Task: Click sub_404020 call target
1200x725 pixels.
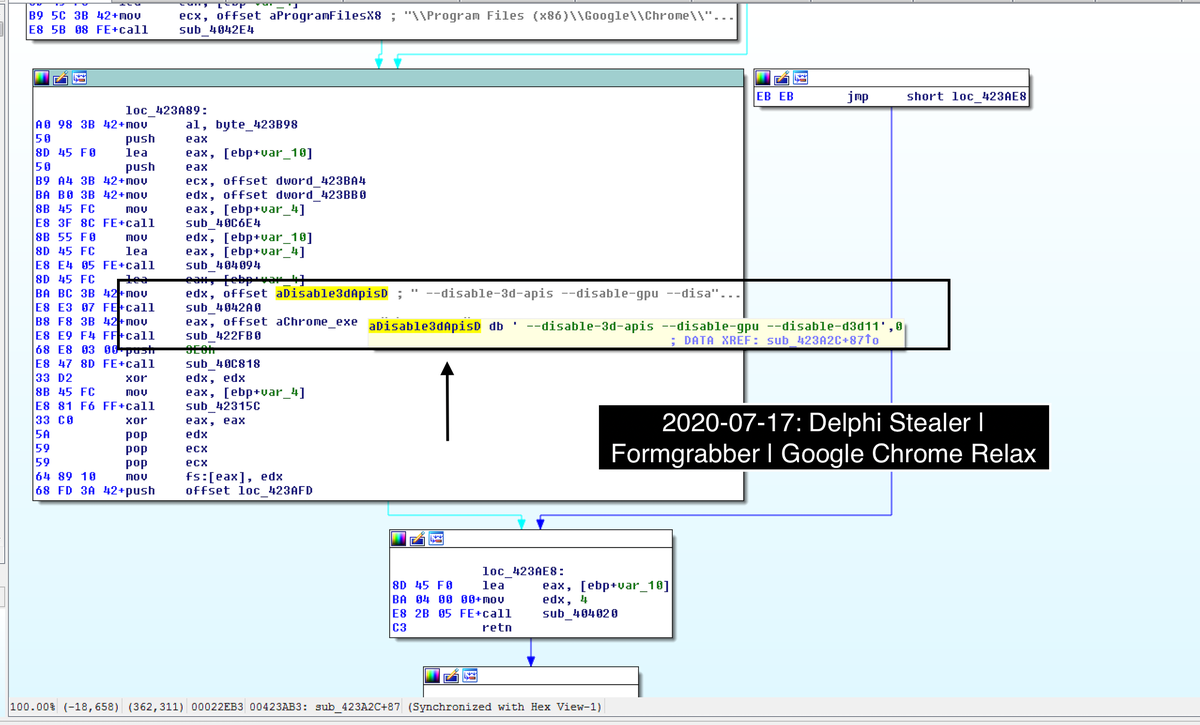Action: click(x=580, y=613)
